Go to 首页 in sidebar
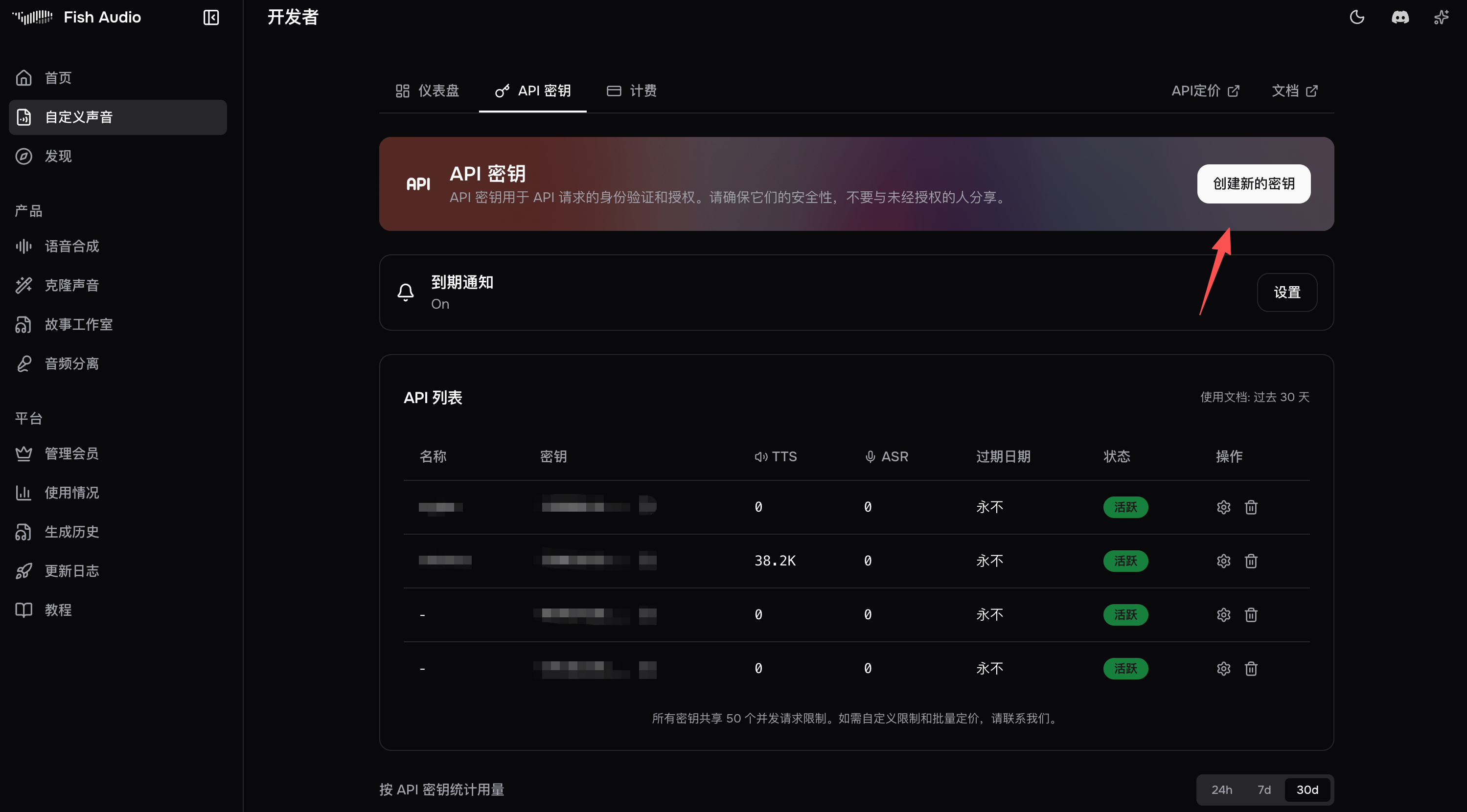Image resolution: width=1467 pixels, height=812 pixels. pos(118,78)
